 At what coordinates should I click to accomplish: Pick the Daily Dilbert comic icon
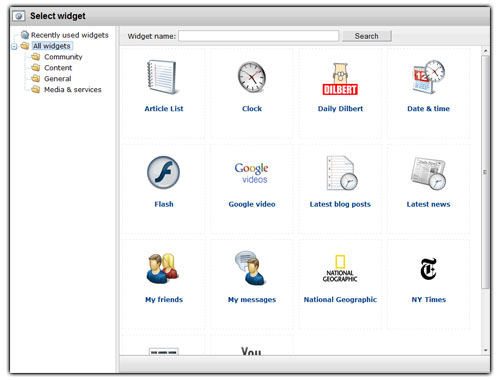[x=340, y=79]
